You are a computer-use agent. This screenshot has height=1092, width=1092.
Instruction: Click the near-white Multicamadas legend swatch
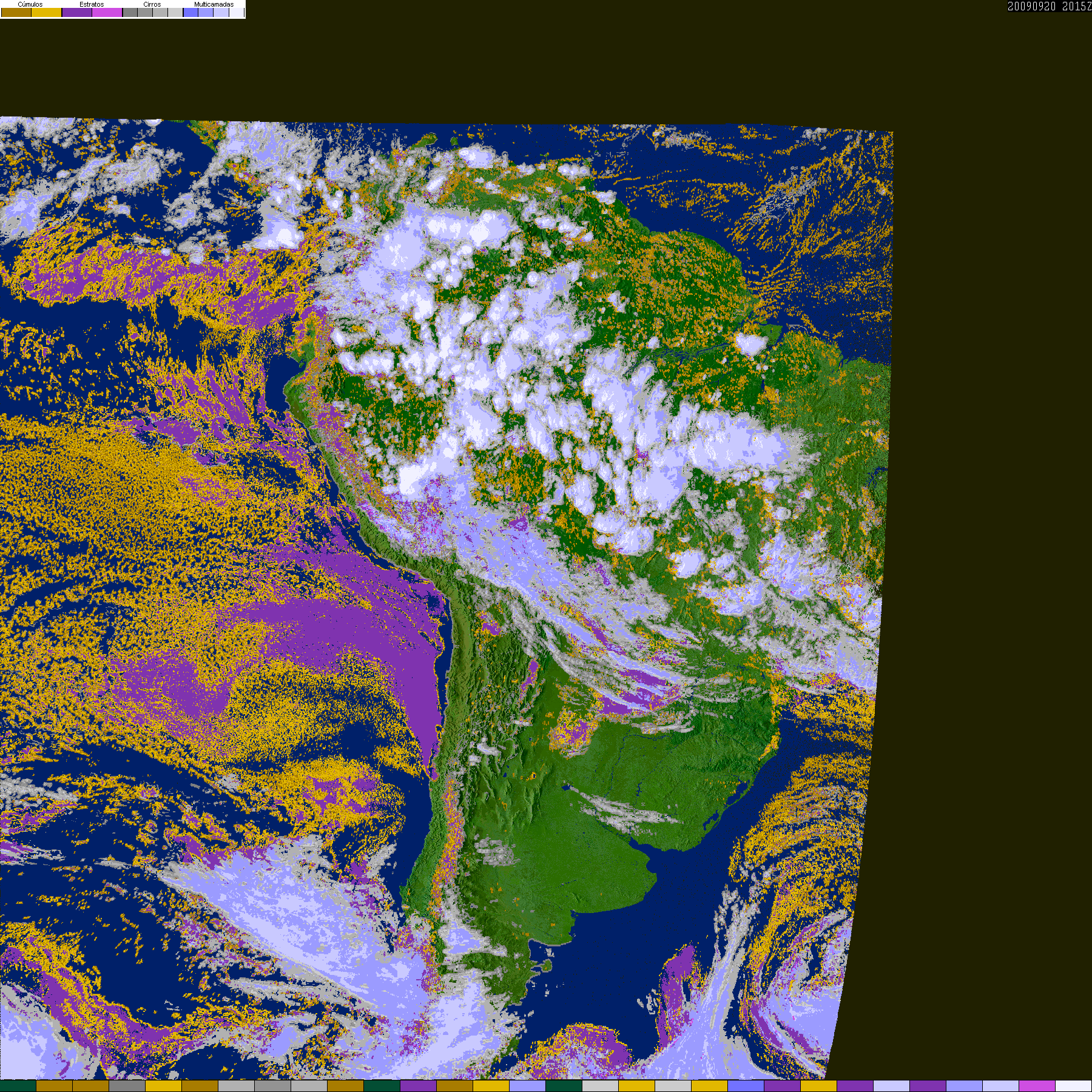pyautogui.click(x=237, y=12)
